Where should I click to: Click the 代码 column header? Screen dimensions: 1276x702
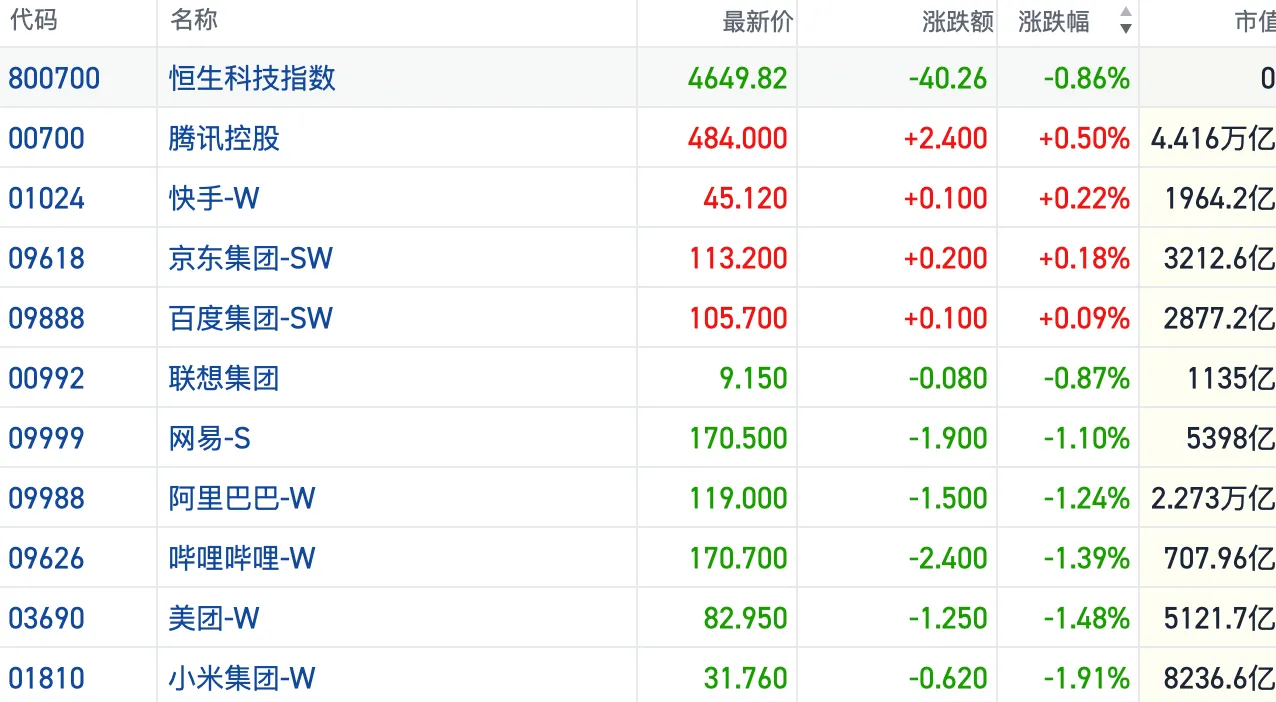(33, 20)
